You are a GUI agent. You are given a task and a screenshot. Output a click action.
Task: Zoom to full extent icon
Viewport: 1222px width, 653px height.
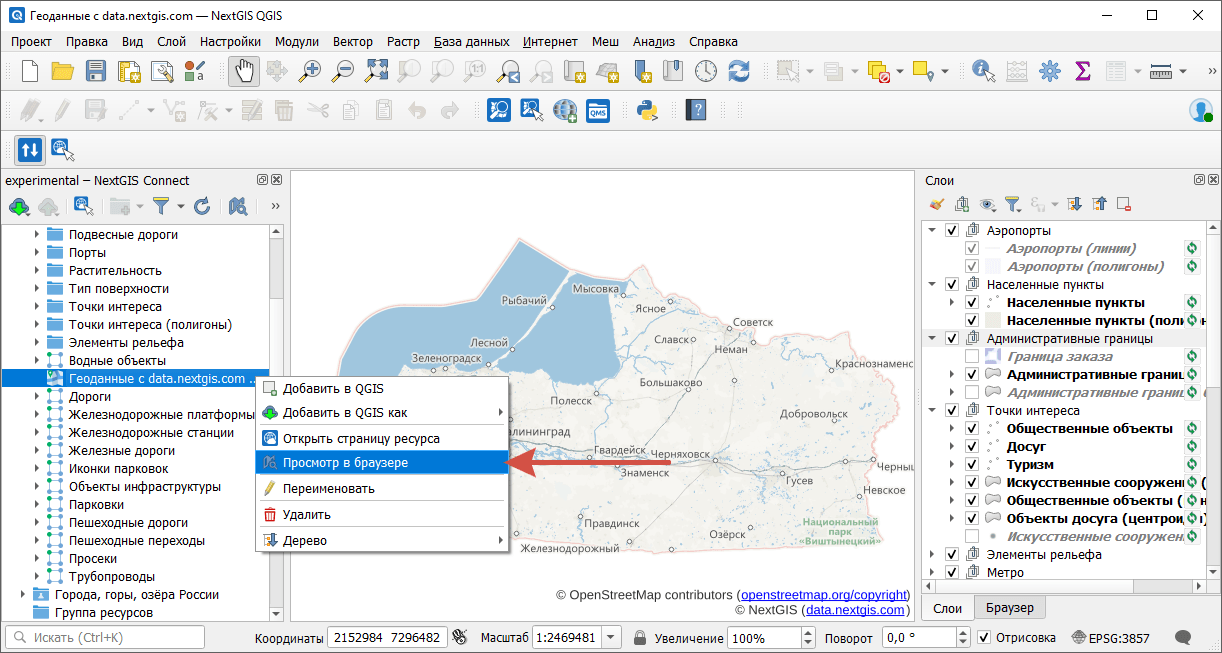click(x=376, y=71)
